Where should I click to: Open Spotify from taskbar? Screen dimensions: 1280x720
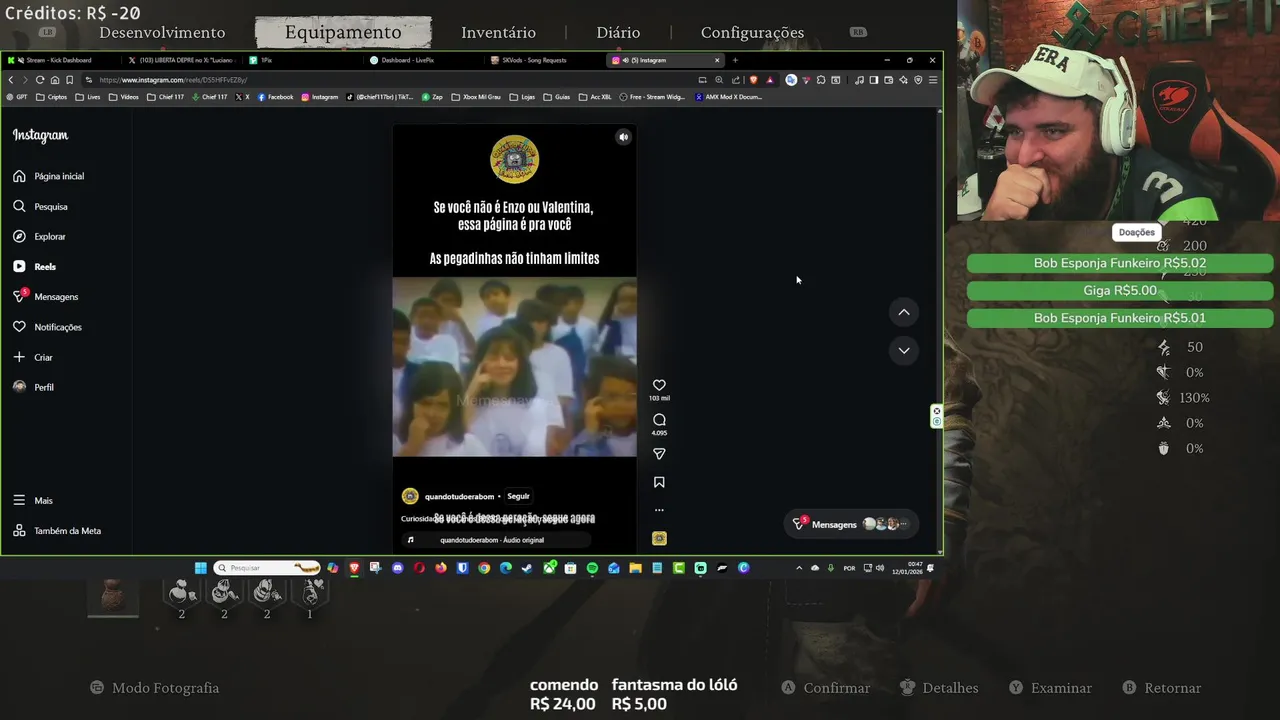pyautogui.click(x=592, y=568)
